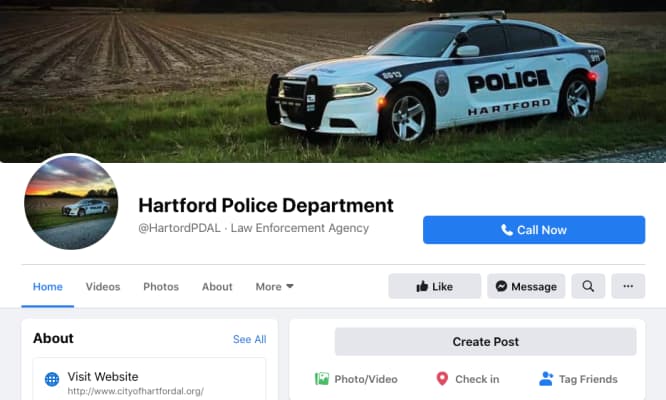
Task: Click the Messenger icon on Message button
Action: pyautogui.click(x=501, y=286)
